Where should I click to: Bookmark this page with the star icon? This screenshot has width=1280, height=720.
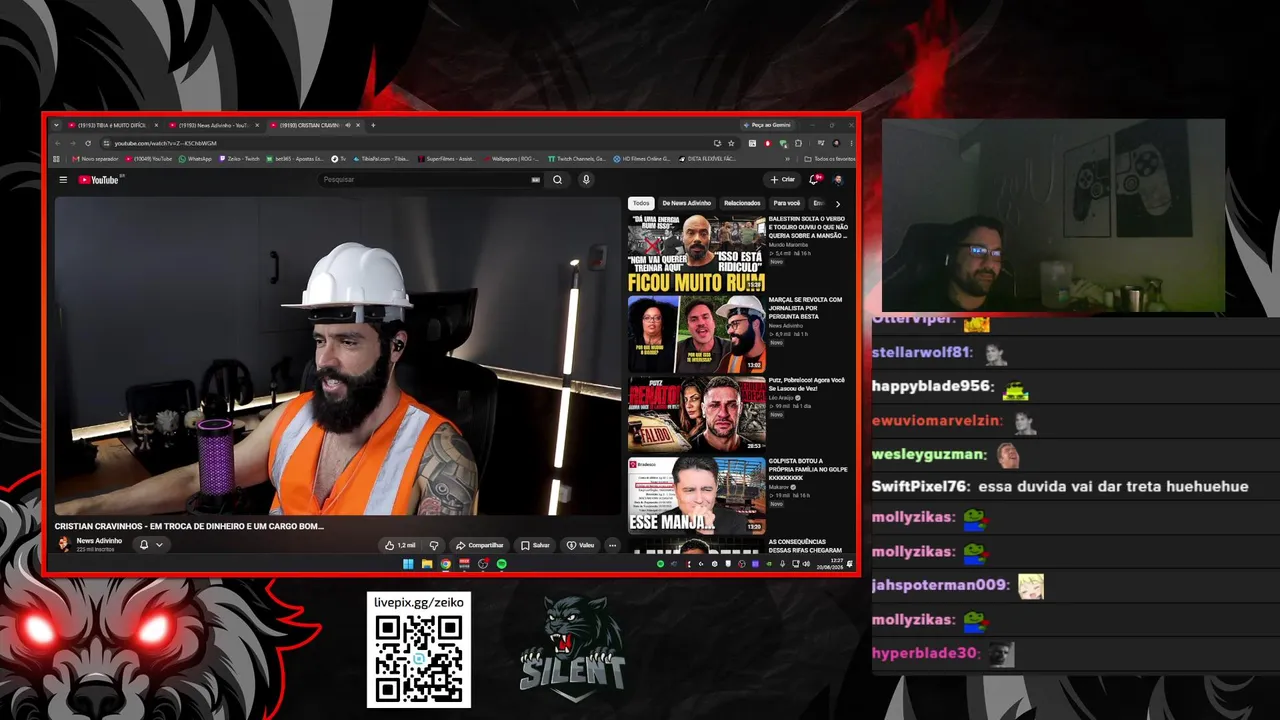tap(731, 143)
